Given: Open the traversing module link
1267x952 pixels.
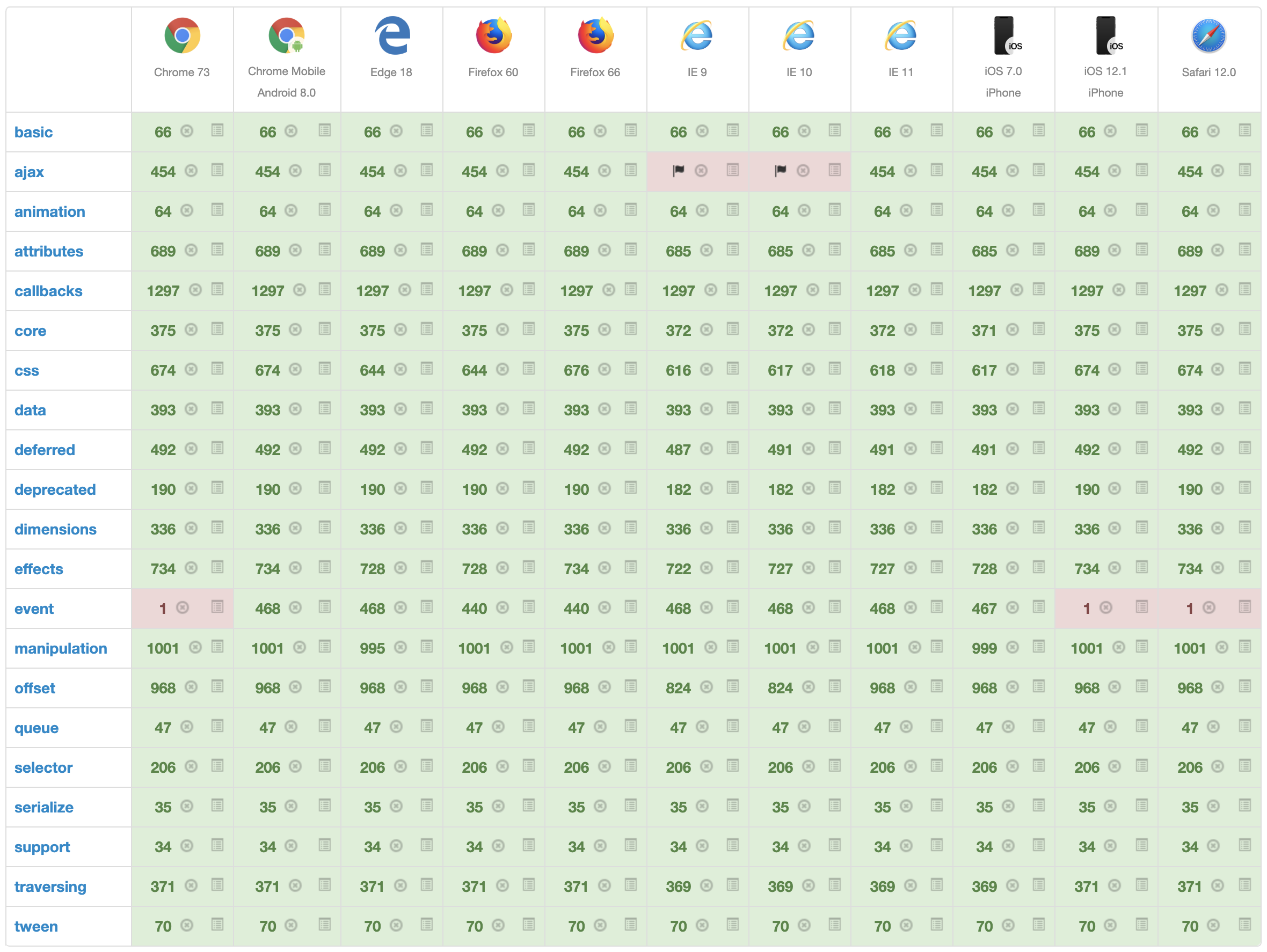Looking at the screenshot, I should [50, 886].
